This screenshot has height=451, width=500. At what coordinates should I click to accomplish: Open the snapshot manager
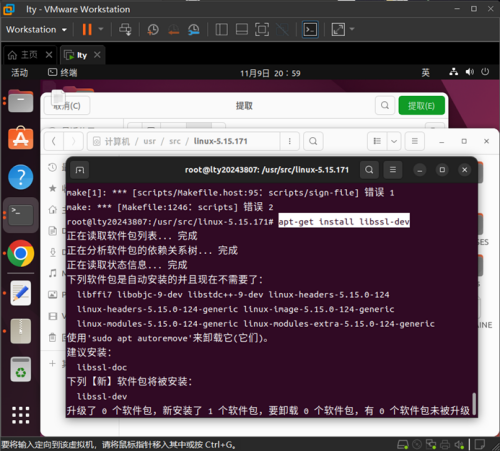click(x=193, y=30)
